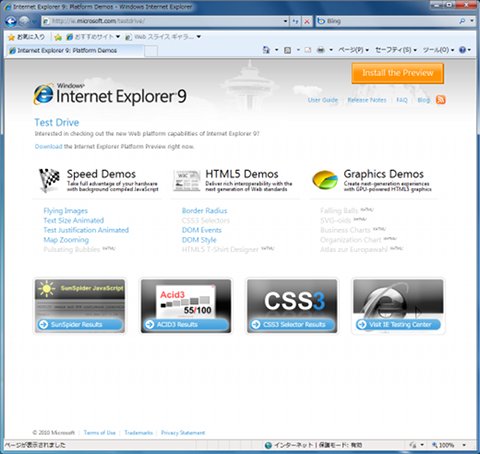This screenshot has height=454, width=480.
Task: Click the red Stop loading X icon
Action: [x=307, y=21]
